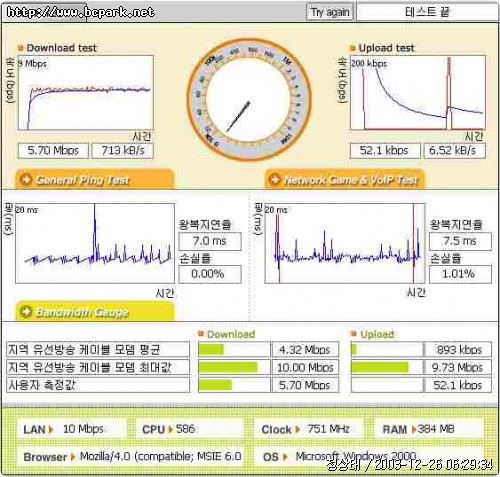Click the orange arrow icon next to OS

[x=285, y=457]
